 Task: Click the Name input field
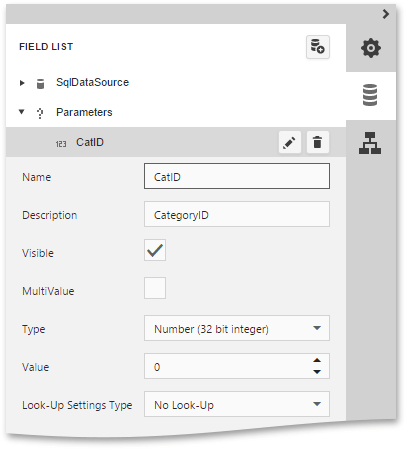point(237,176)
